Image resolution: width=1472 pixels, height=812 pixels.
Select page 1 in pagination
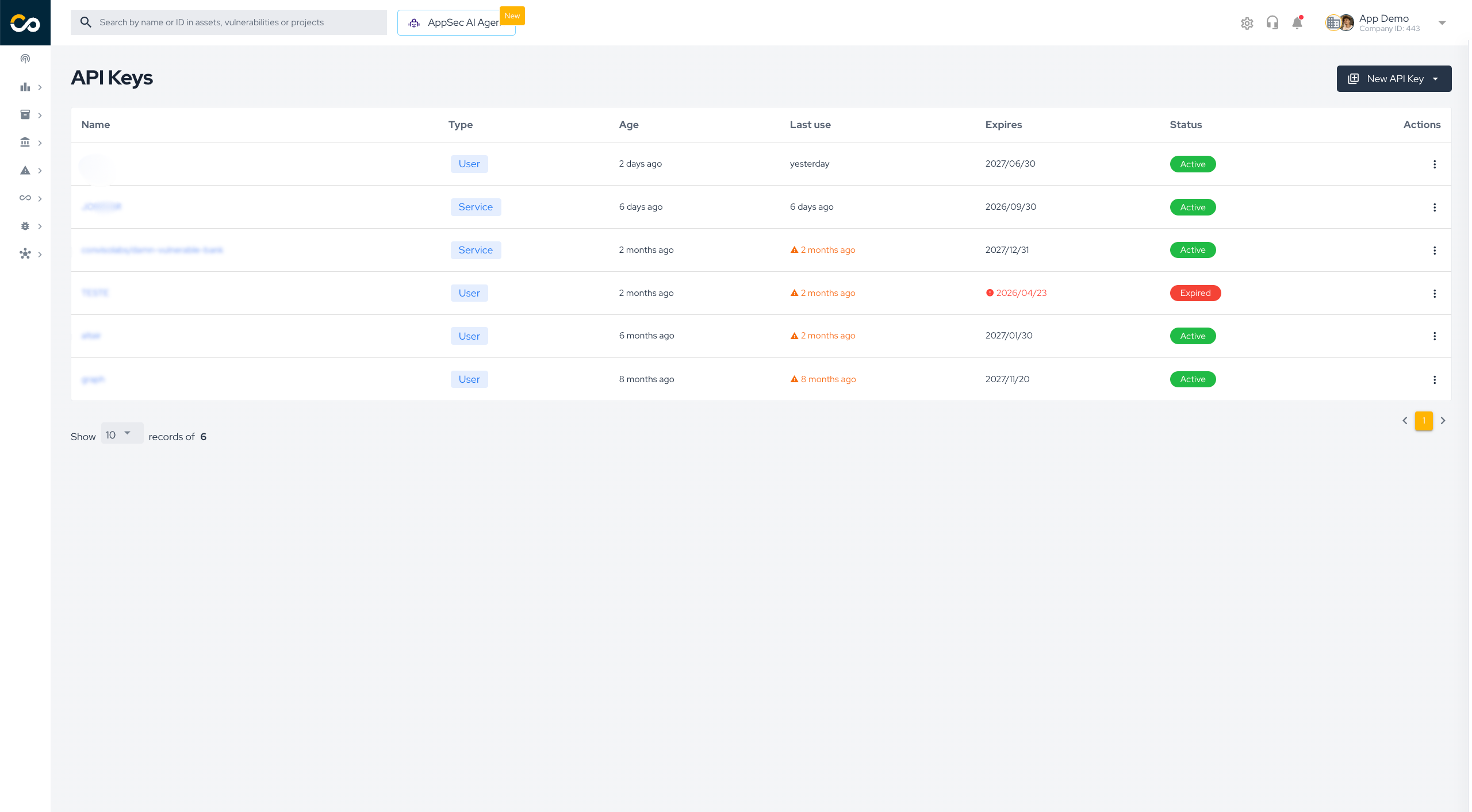1424,421
